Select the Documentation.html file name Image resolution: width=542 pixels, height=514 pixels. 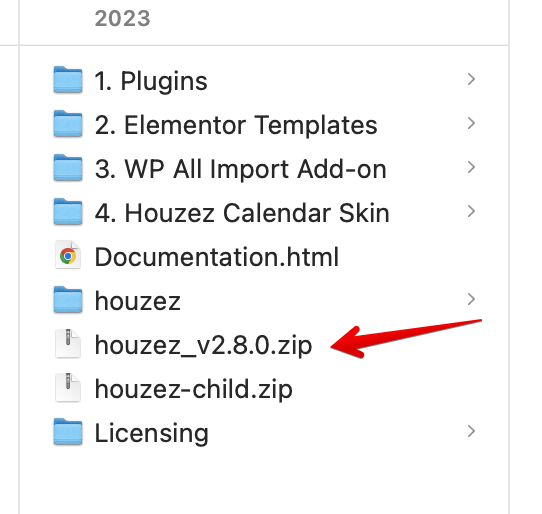tap(217, 257)
